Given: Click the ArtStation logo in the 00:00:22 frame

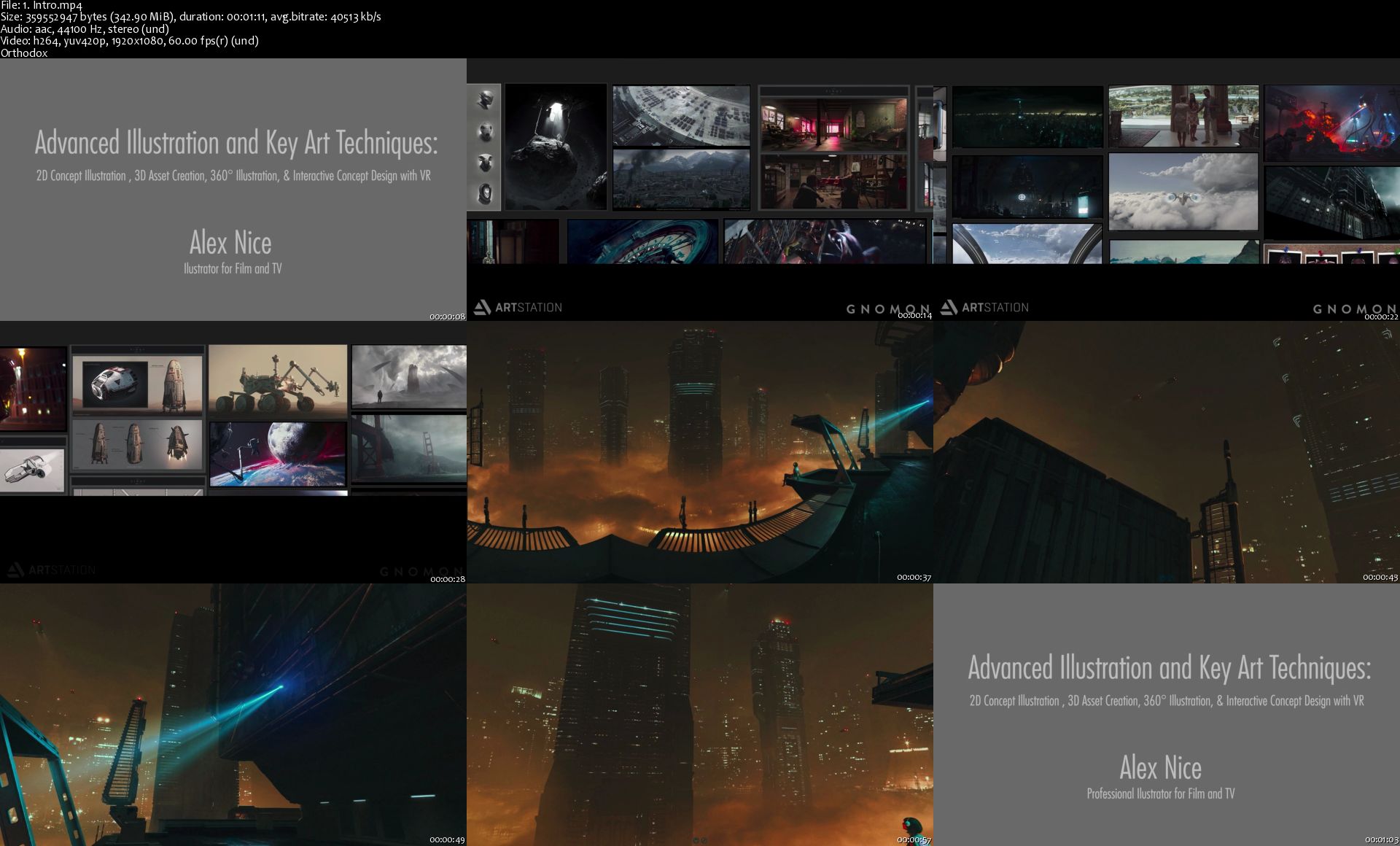Looking at the screenshot, I should click(x=985, y=307).
